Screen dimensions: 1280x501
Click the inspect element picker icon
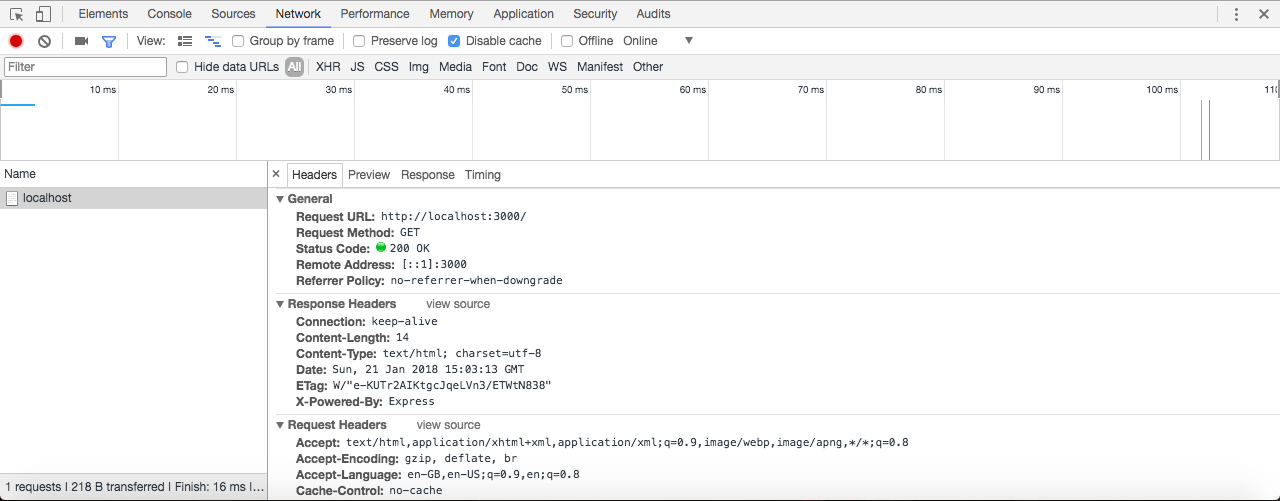[17, 14]
